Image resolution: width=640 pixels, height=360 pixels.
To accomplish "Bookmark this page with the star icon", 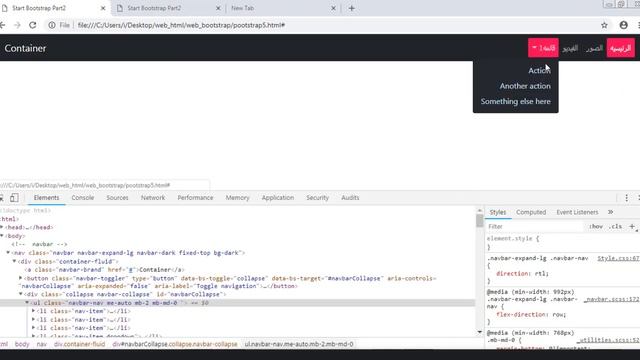I will coord(604,25).
